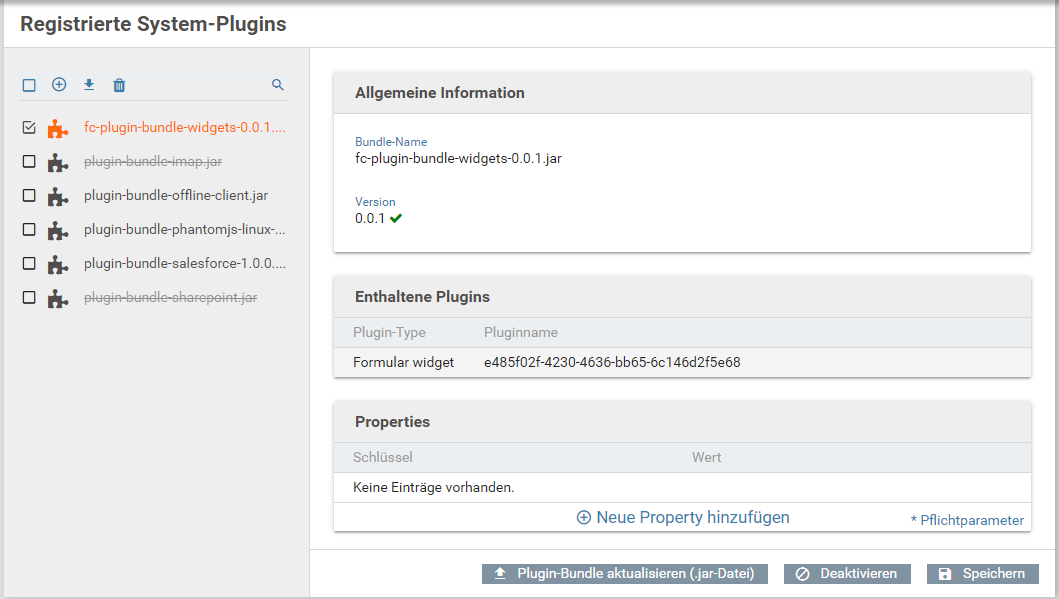Select plugin-bundle-offline-client.jar in the list
1059x599 pixels.
(x=176, y=196)
